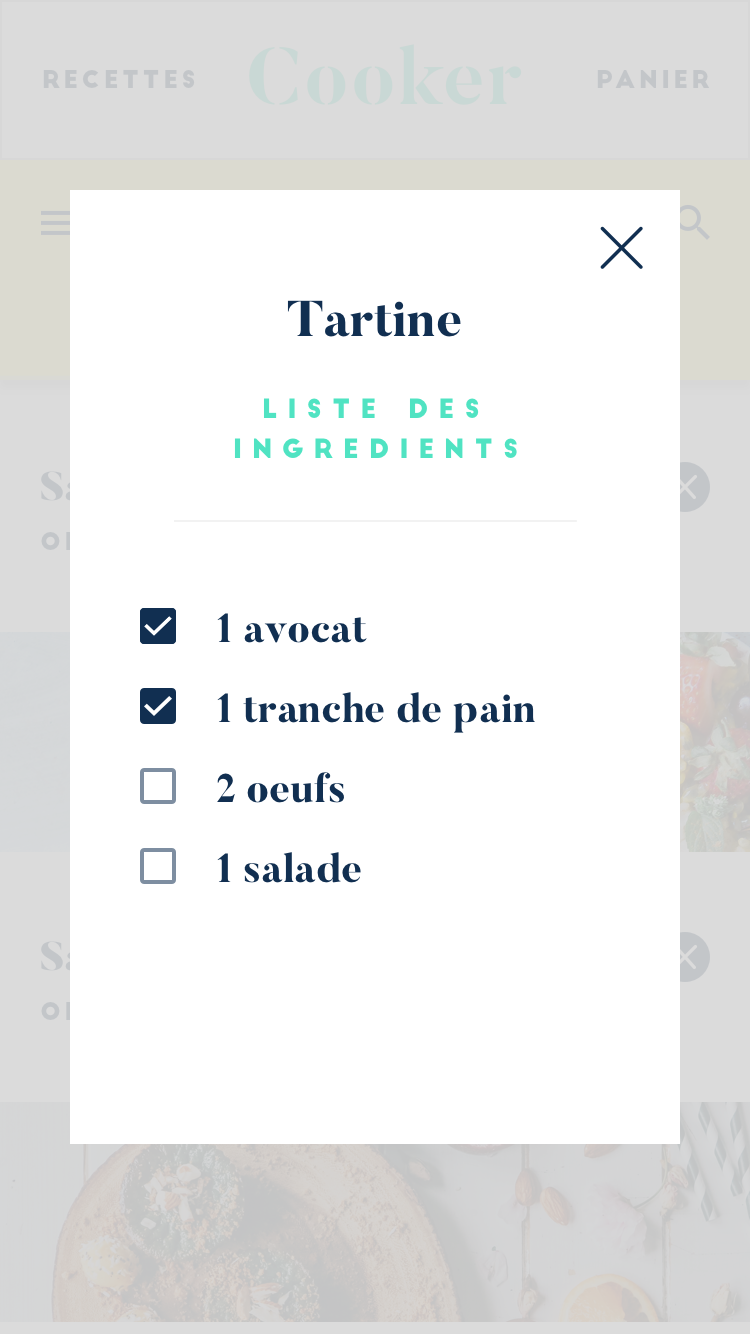Click the "Liste des ingredients" heading
Image resolution: width=750 pixels, height=1334 pixels.
tap(376, 428)
